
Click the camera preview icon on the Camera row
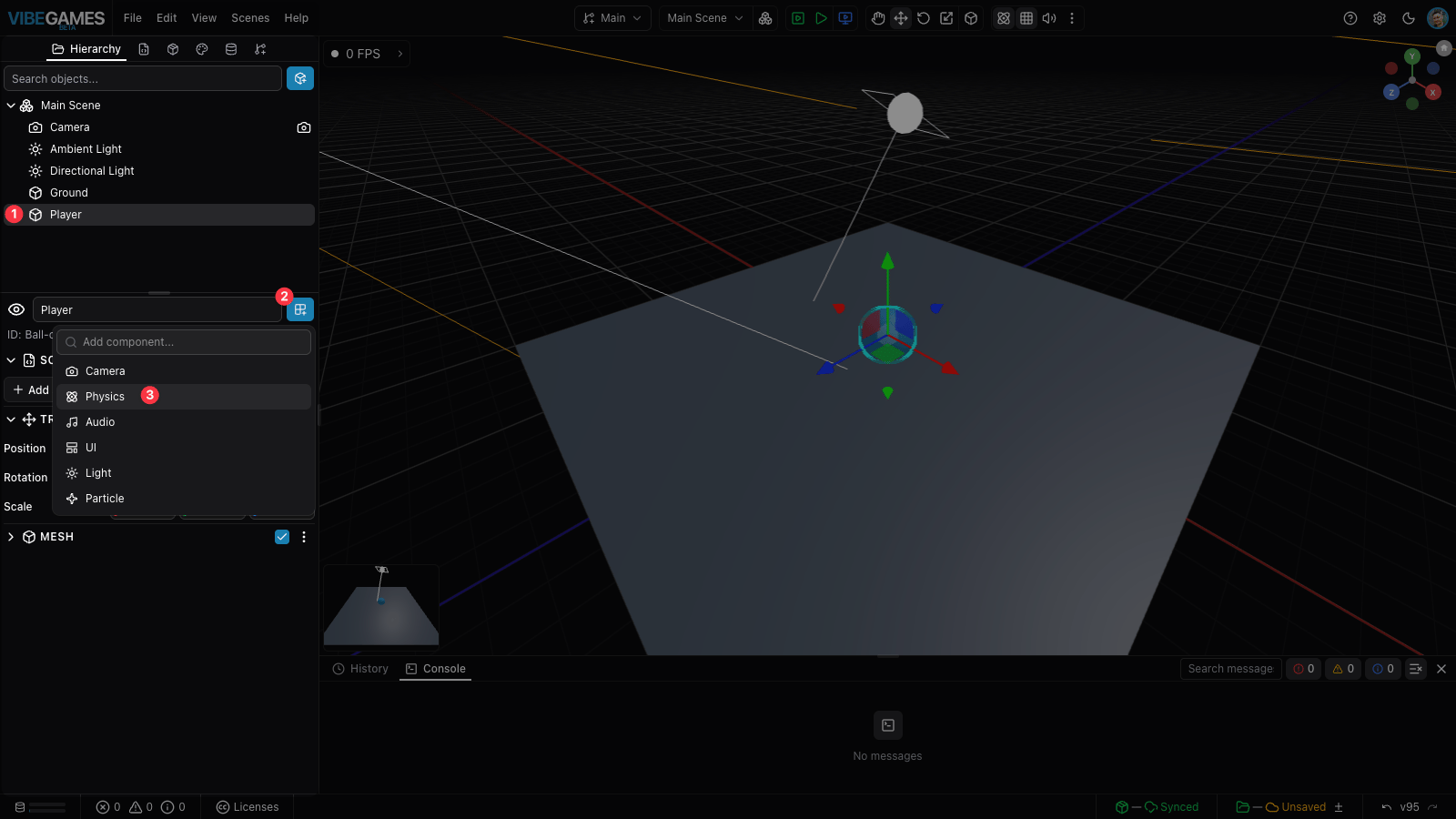click(304, 127)
